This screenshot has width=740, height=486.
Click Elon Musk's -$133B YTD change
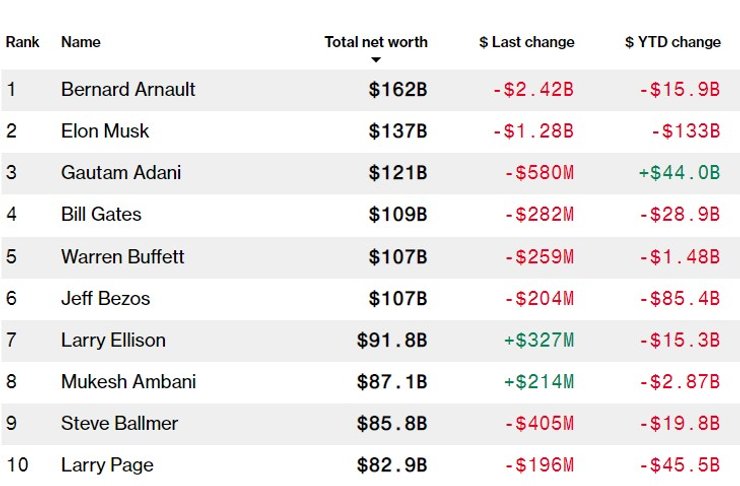[685, 131]
